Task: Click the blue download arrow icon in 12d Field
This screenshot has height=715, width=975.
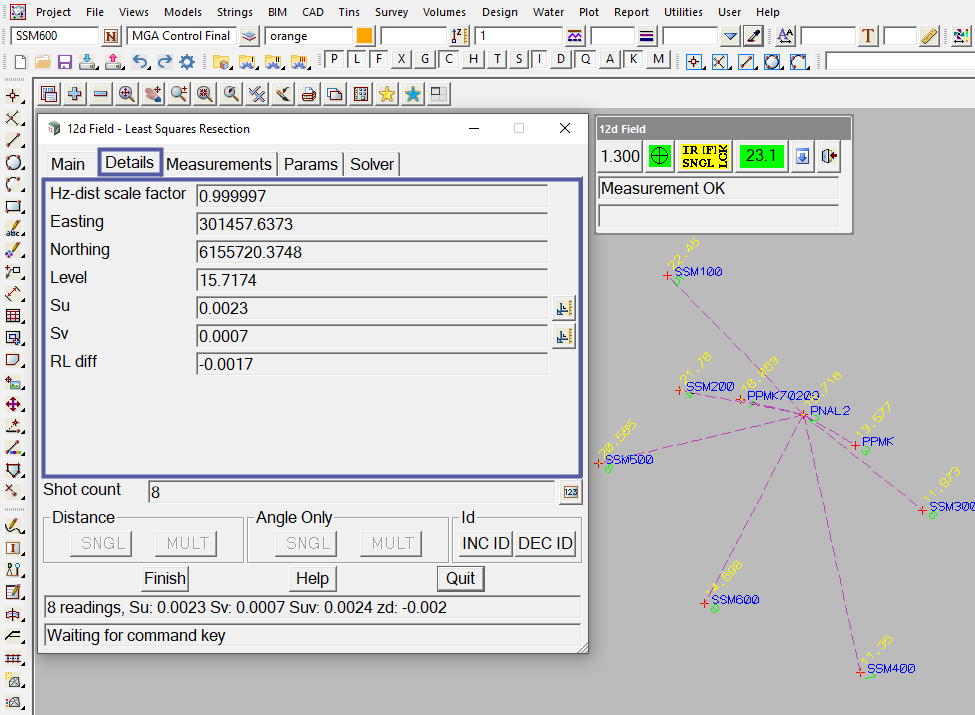Action: pyautogui.click(x=802, y=156)
